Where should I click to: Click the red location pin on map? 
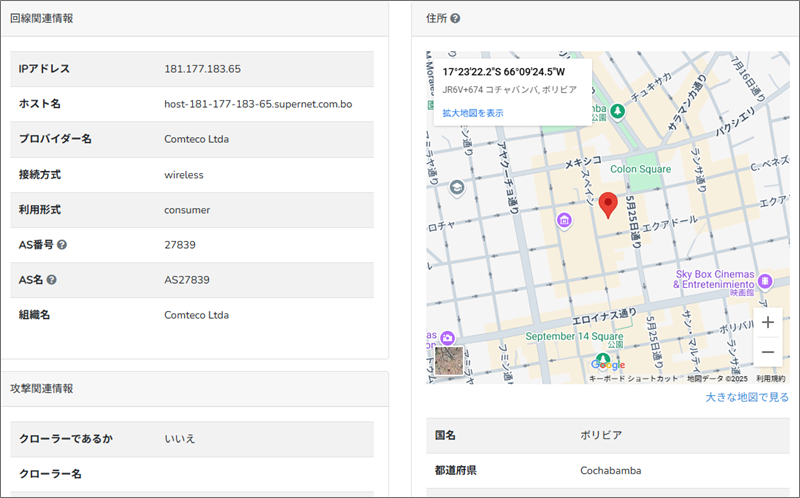pos(609,204)
